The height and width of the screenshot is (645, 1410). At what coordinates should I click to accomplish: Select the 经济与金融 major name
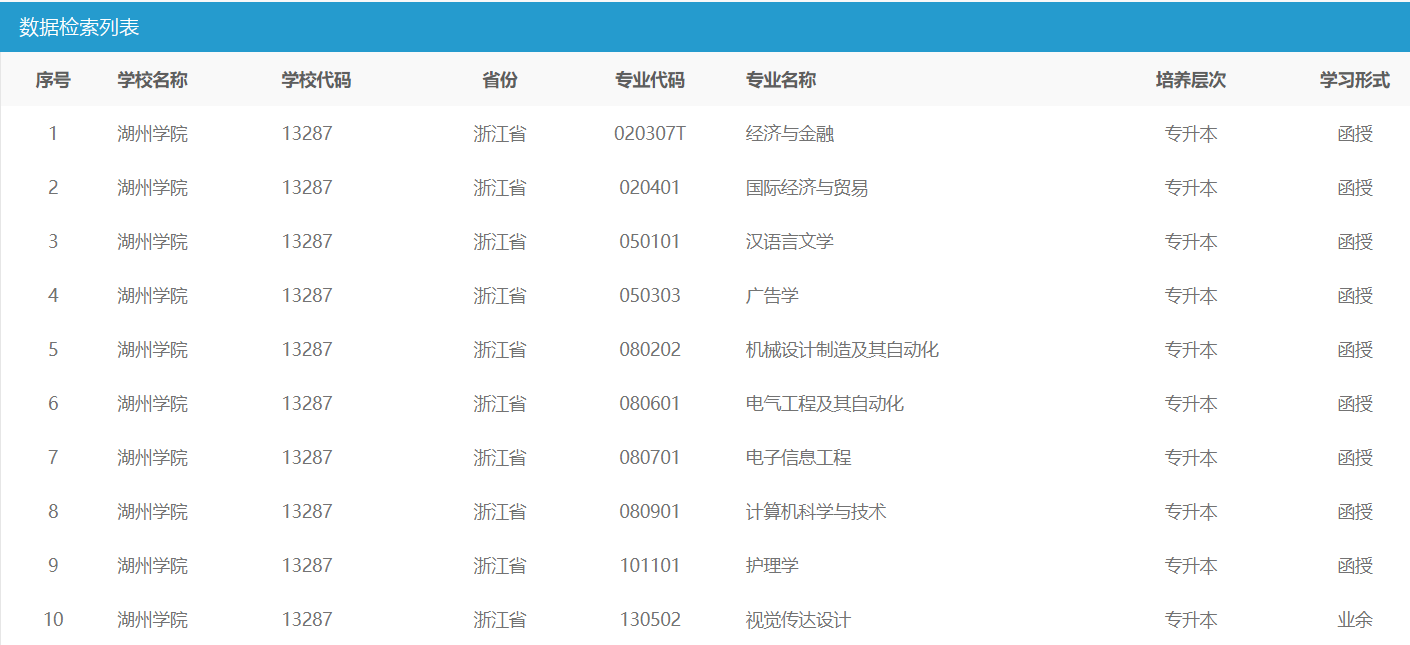790,134
